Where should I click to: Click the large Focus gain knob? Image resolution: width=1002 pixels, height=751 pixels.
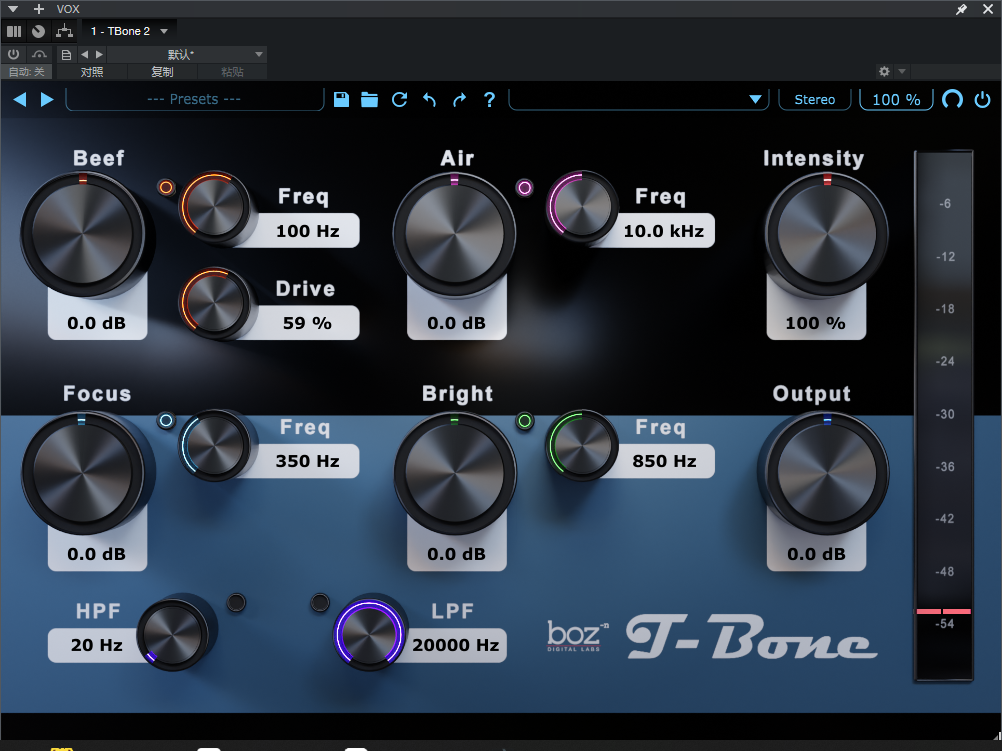coord(82,473)
